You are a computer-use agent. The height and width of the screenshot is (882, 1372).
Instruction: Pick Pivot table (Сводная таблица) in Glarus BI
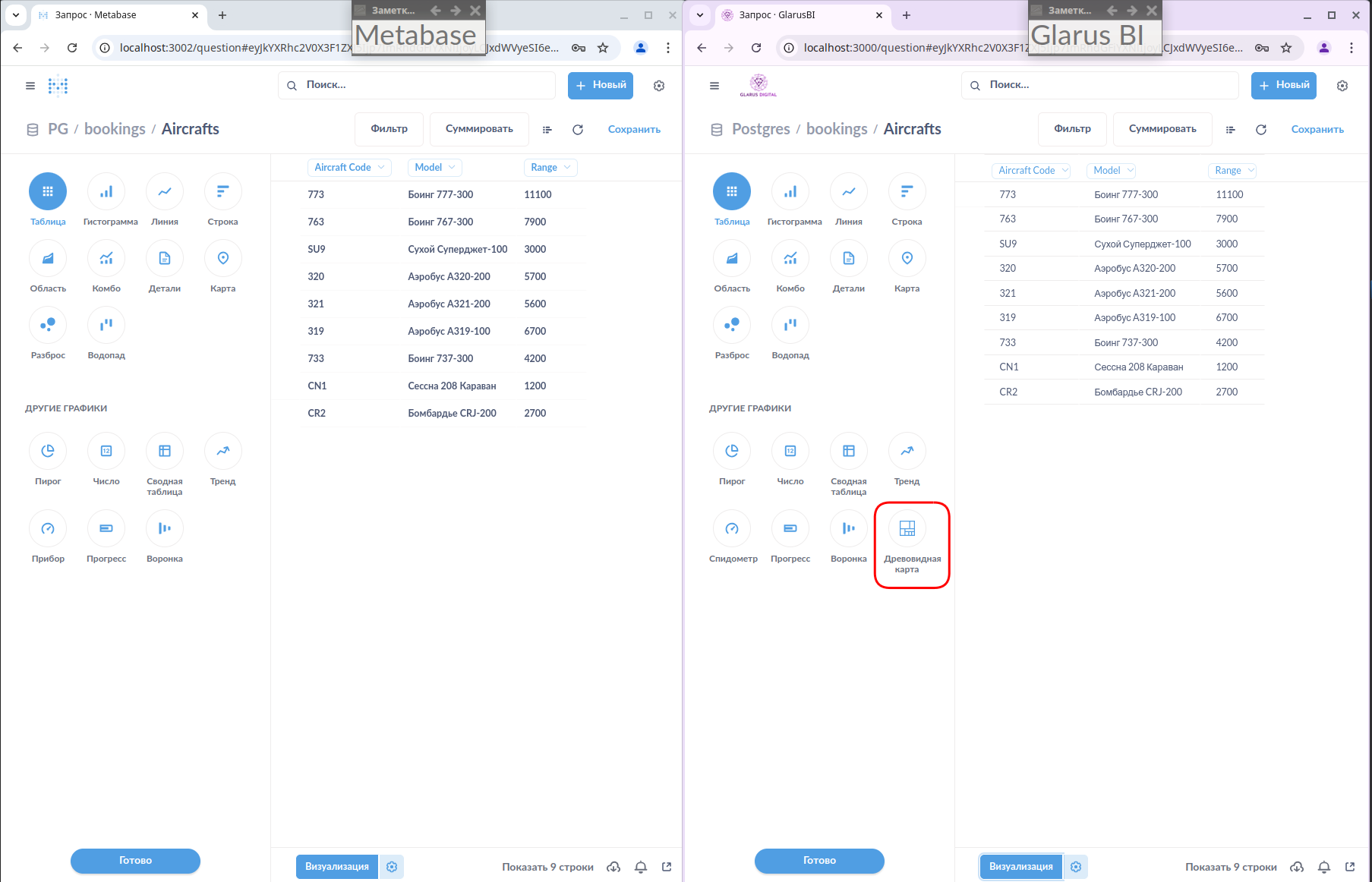[848, 452]
